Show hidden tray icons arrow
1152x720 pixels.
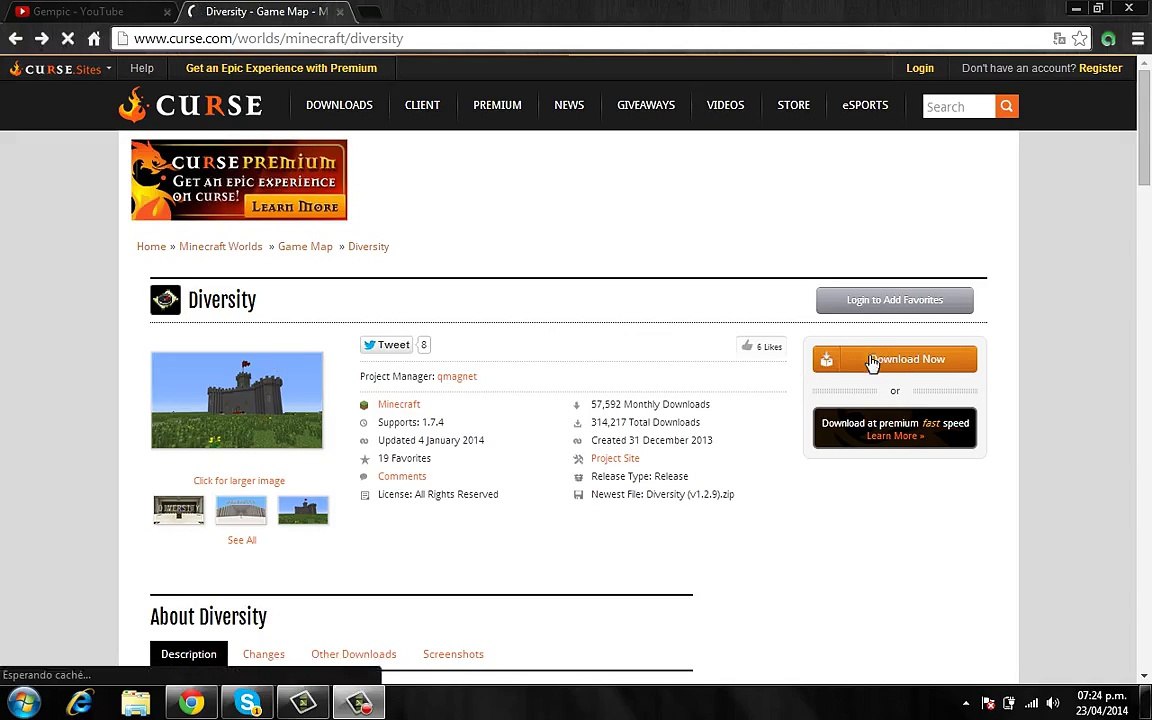click(966, 703)
